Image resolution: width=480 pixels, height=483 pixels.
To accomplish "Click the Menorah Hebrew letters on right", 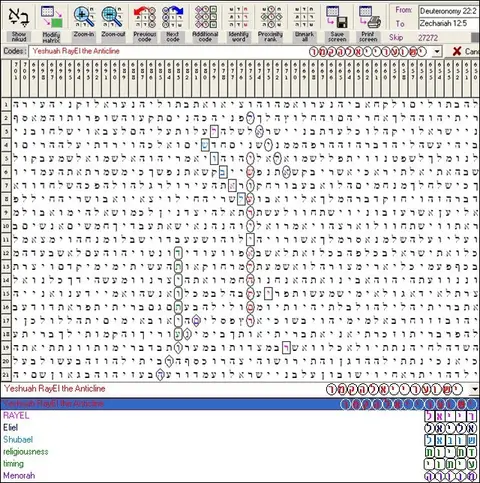I will point(450,476).
